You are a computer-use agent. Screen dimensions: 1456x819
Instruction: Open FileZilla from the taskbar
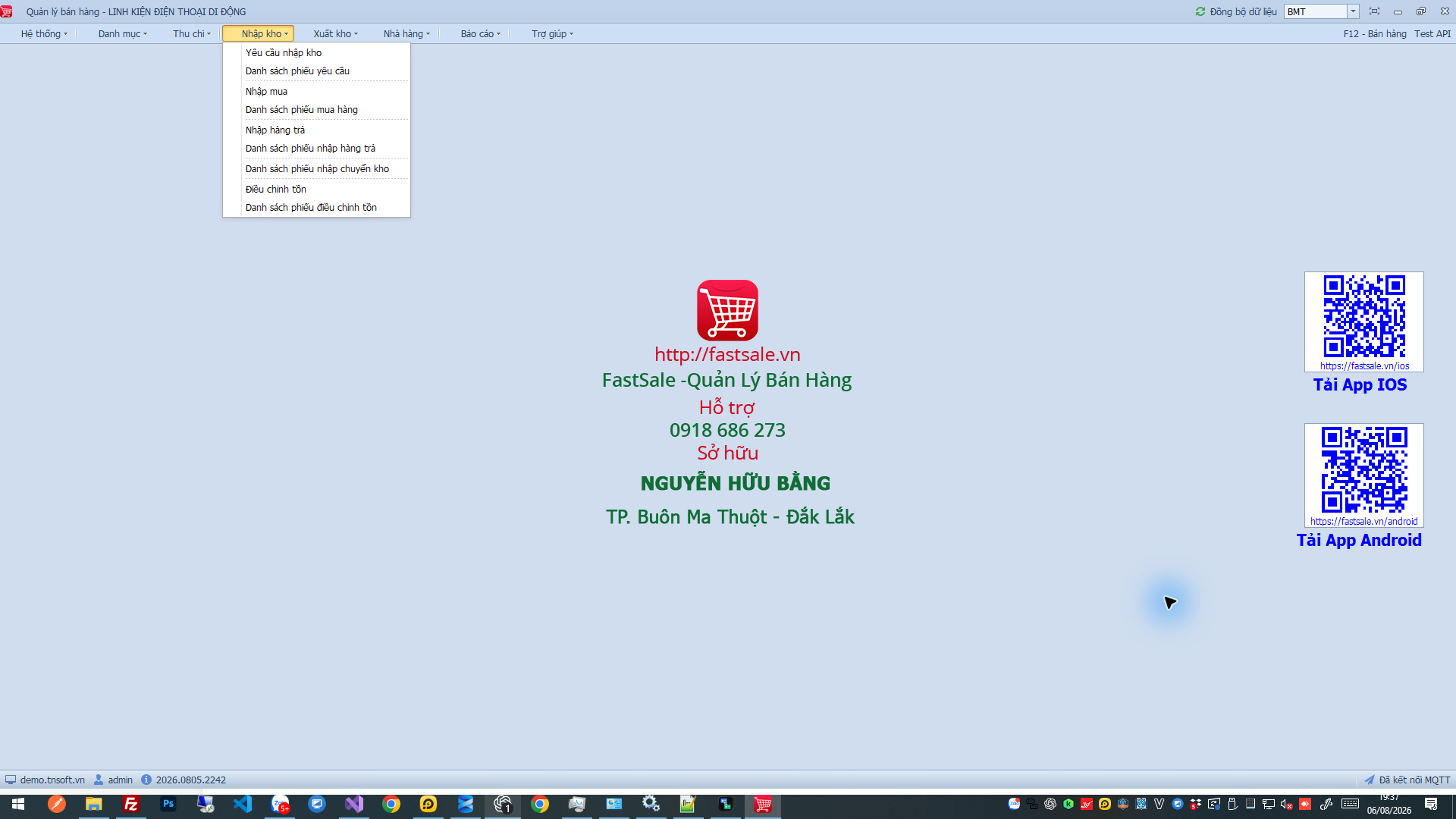click(131, 804)
